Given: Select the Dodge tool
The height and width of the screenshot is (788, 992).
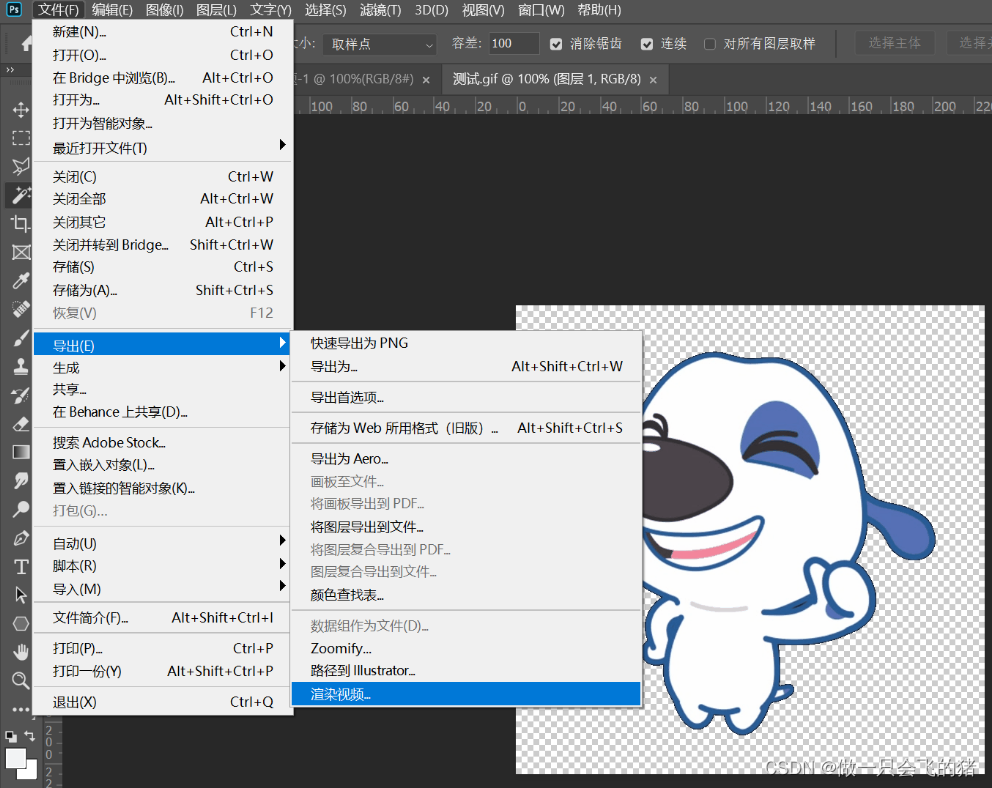Looking at the screenshot, I should [20, 509].
